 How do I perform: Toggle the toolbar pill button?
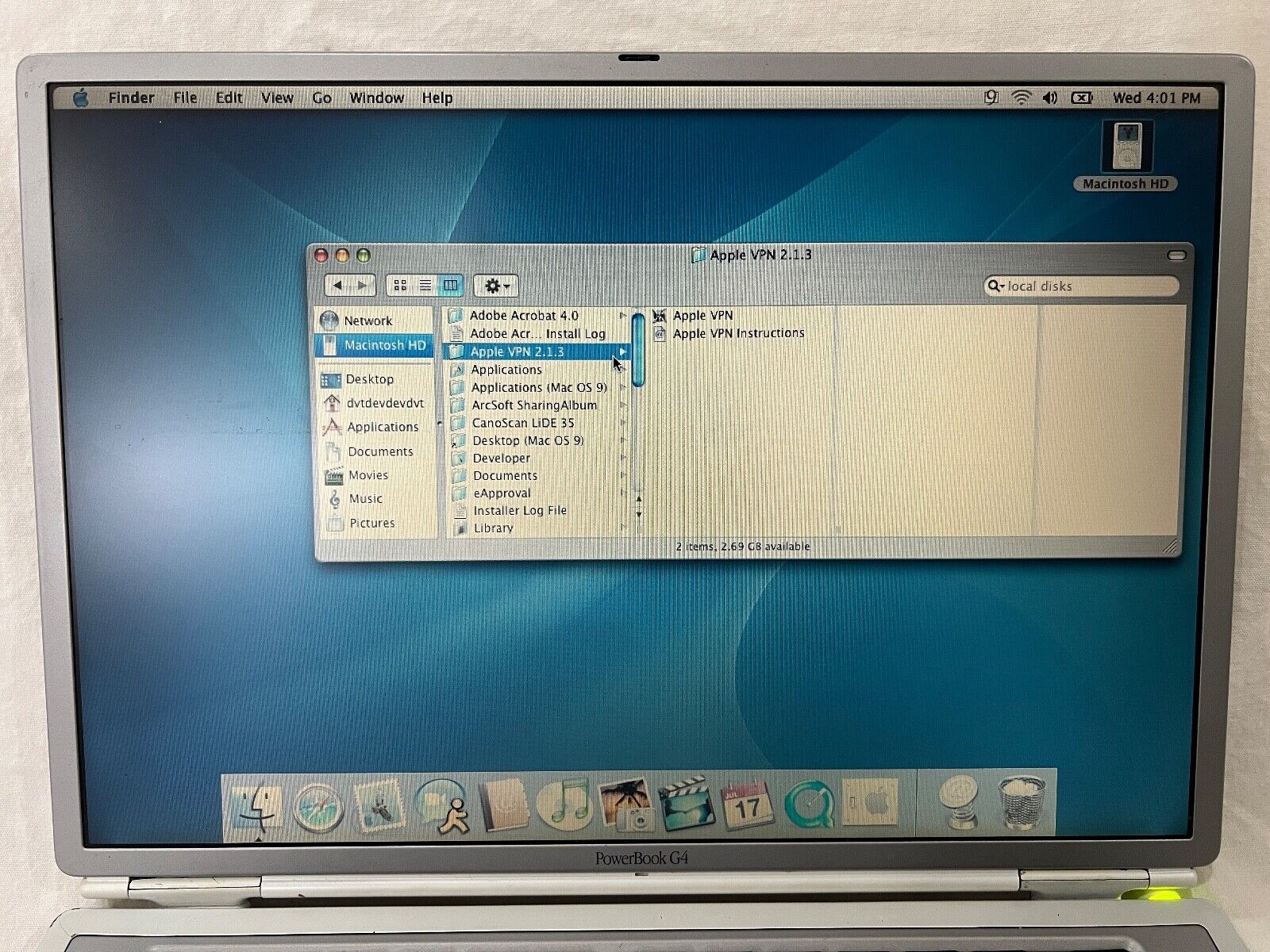(1177, 255)
